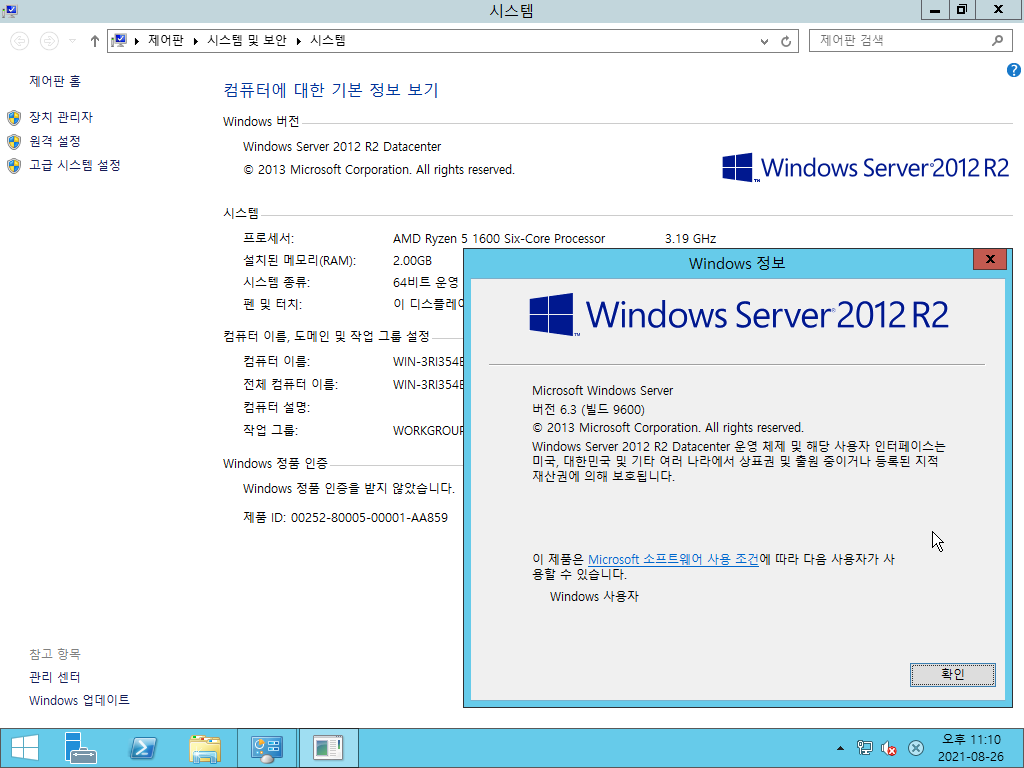Viewport: 1024px width, 768px height.
Task: Open recent locations dropdown arrow
Action: tap(72, 41)
